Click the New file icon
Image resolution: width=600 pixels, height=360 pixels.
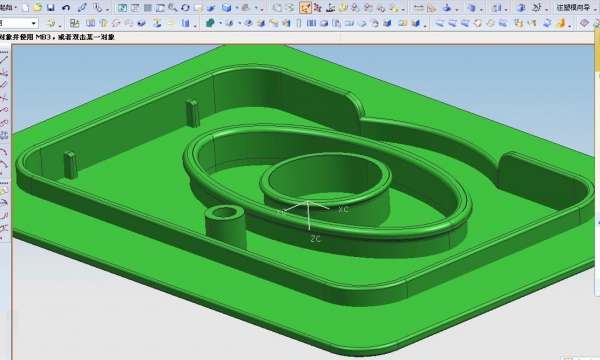tap(25, 8)
